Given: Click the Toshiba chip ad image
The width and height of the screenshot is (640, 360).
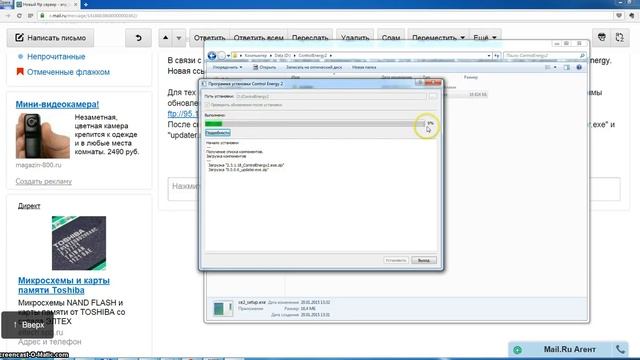Looking at the screenshot, I should (x=79, y=243).
